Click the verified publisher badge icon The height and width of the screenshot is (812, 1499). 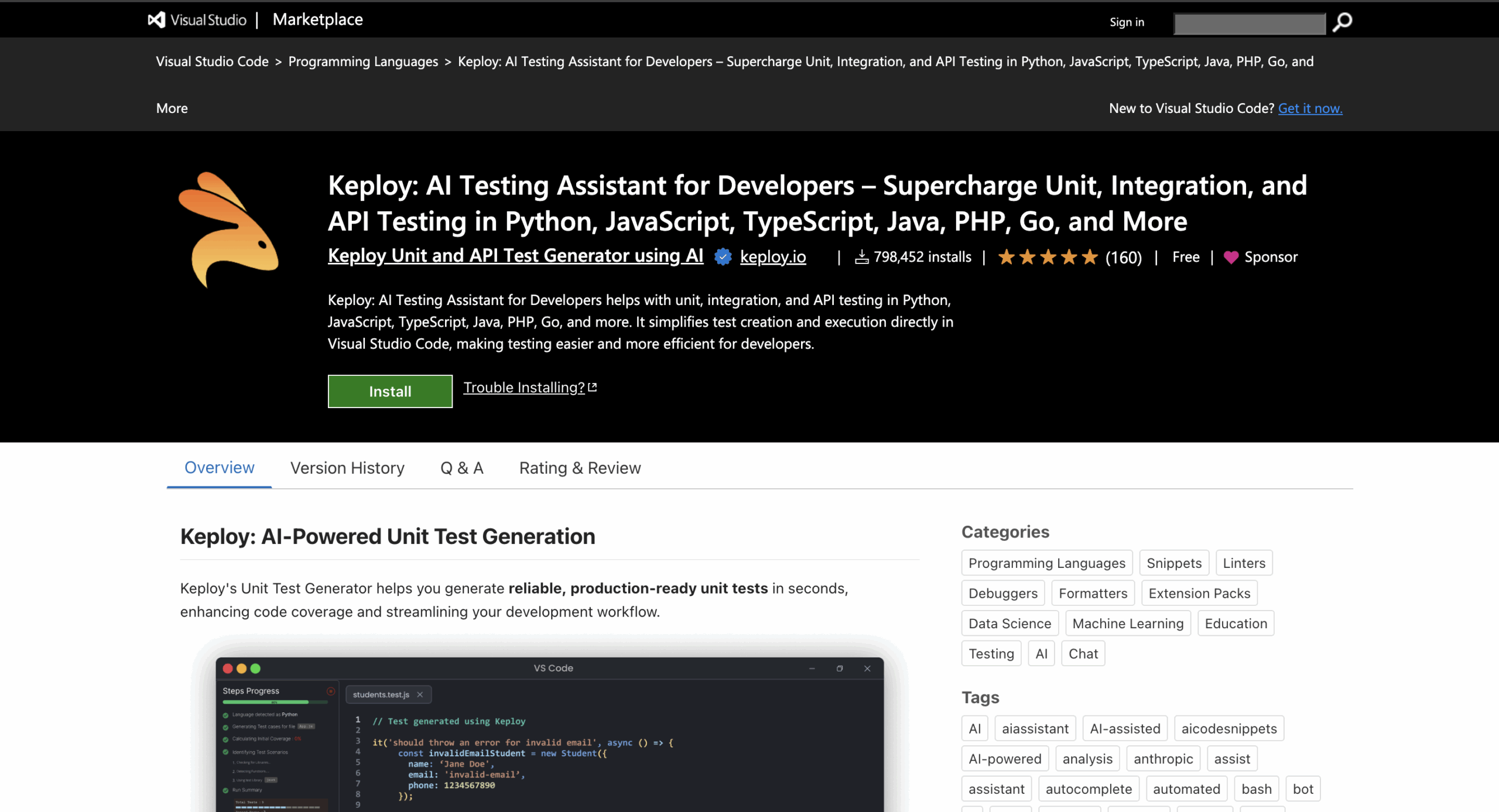(723, 257)
